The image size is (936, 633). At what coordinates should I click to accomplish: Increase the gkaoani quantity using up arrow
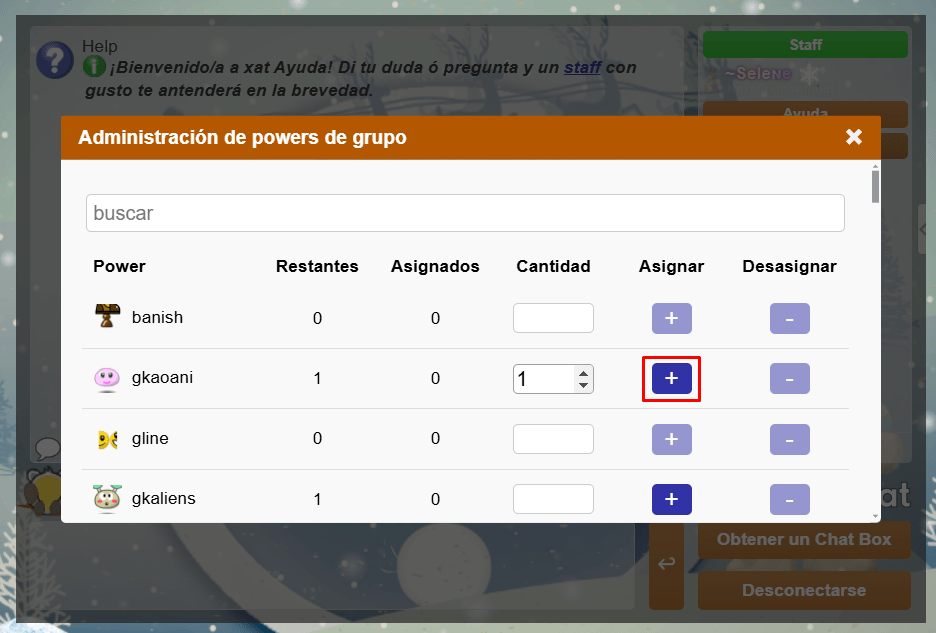tap(583, 373)
